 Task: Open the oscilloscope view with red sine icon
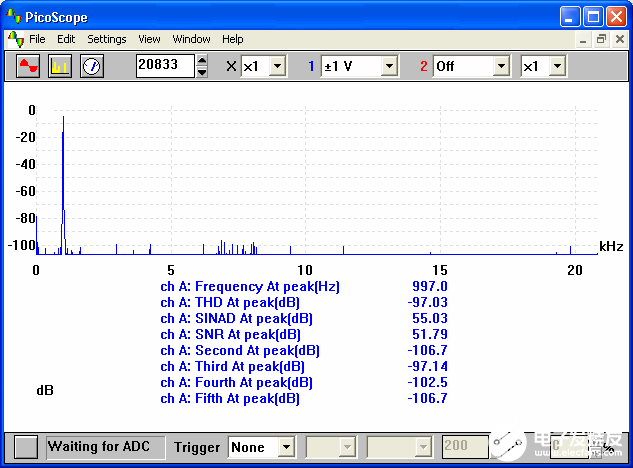[x=28, y=66]
